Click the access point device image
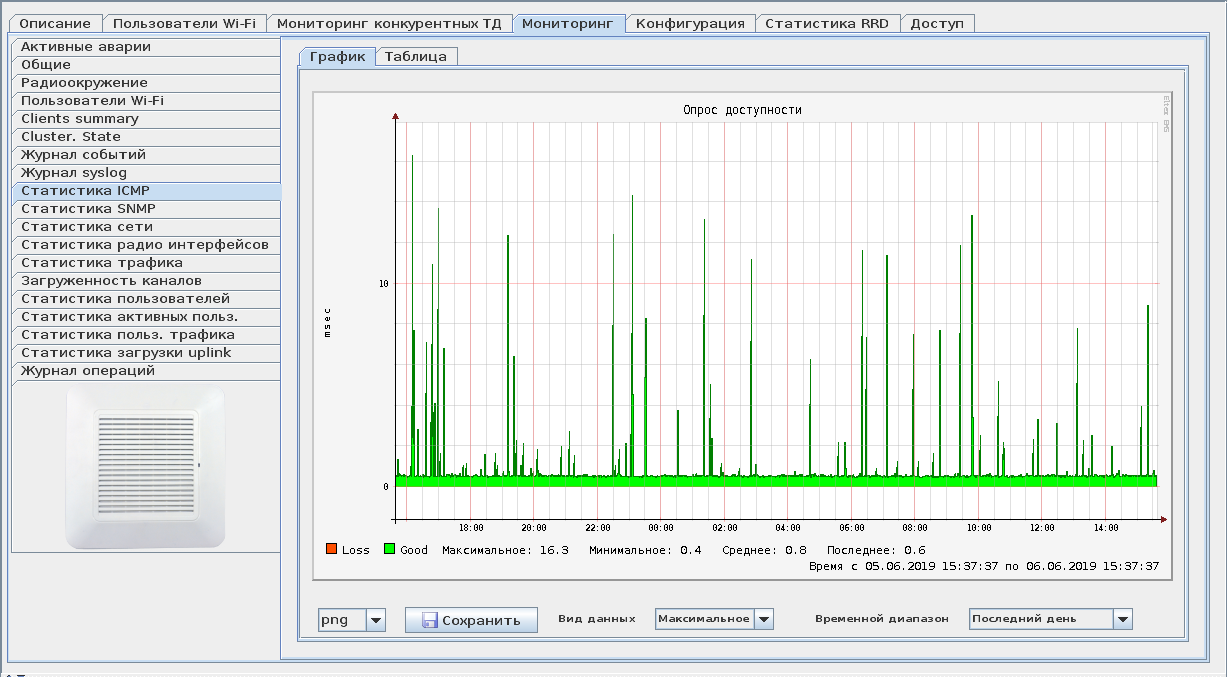 [x=145, y=467]
